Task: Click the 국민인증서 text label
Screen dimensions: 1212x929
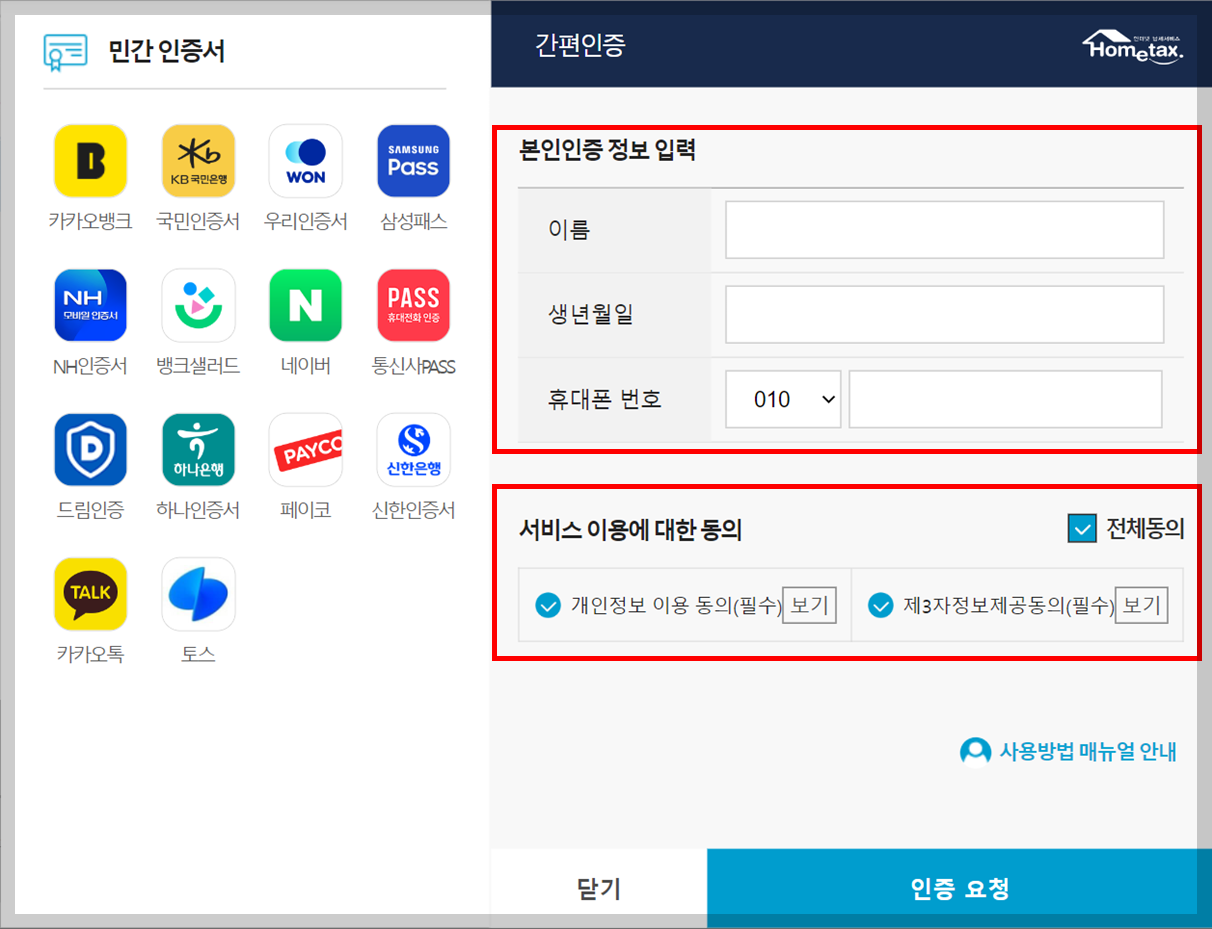Action: point(198,222)
